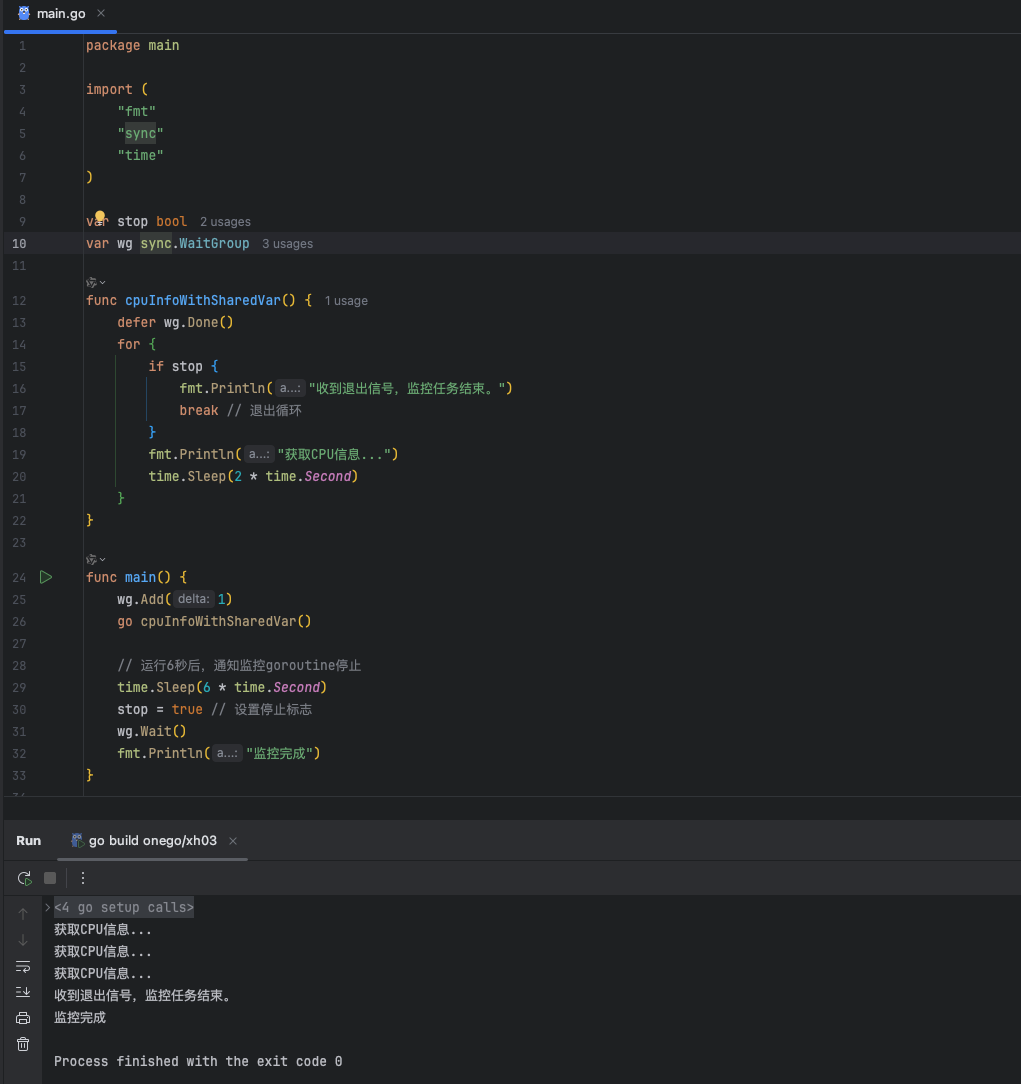The image size is (1021, 1084).
Task: Click cpuInfoWithSharedVar in the function declaration
Action: click(203, 301)
